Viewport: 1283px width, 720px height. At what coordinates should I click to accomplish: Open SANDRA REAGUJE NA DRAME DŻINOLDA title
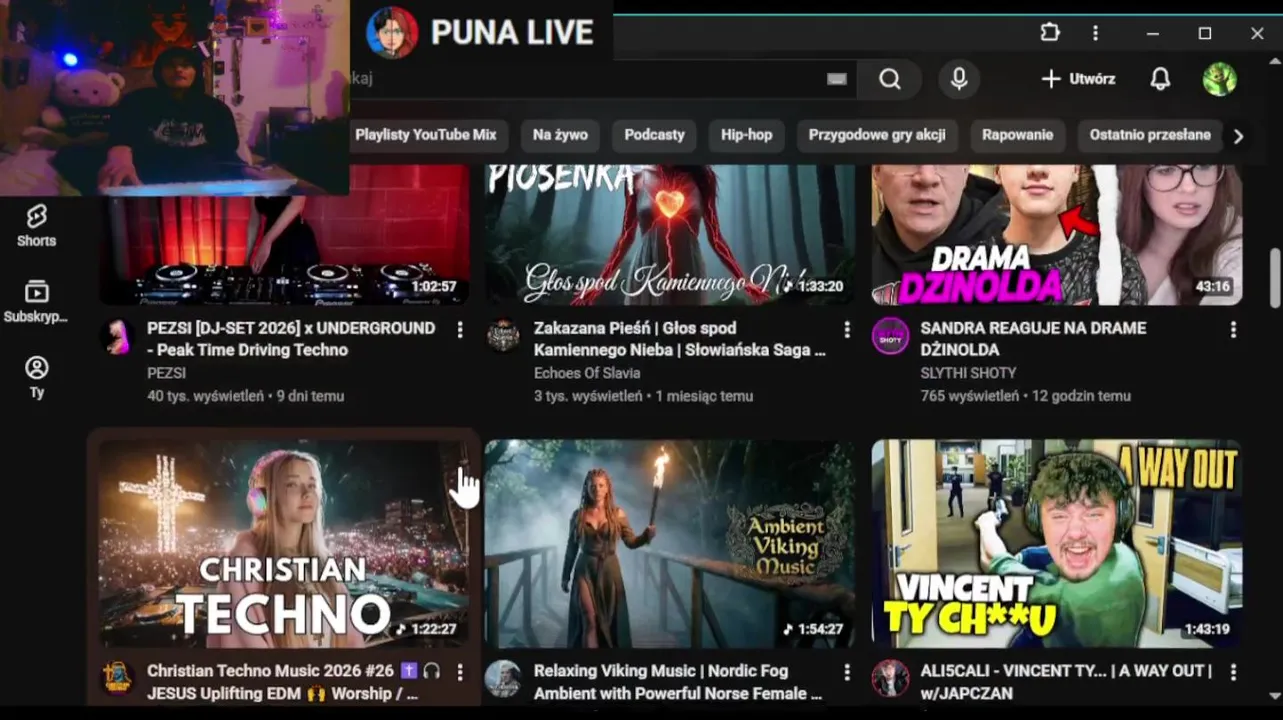coord(1034,339)
